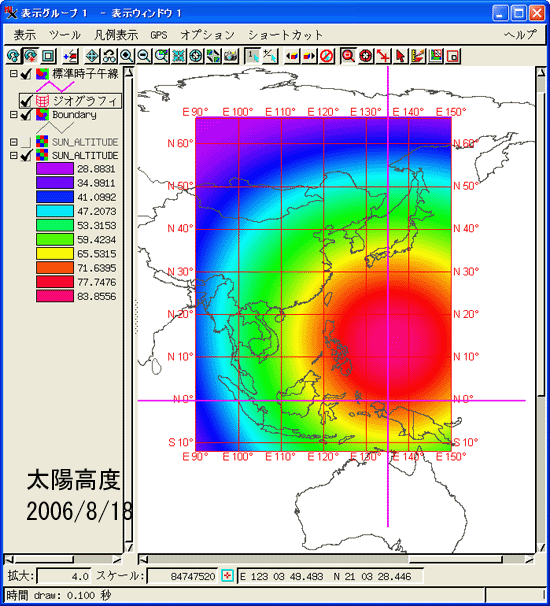550x606 pixels.
Task: Click the zoom out magnifier icon
Action: (144, 56)
